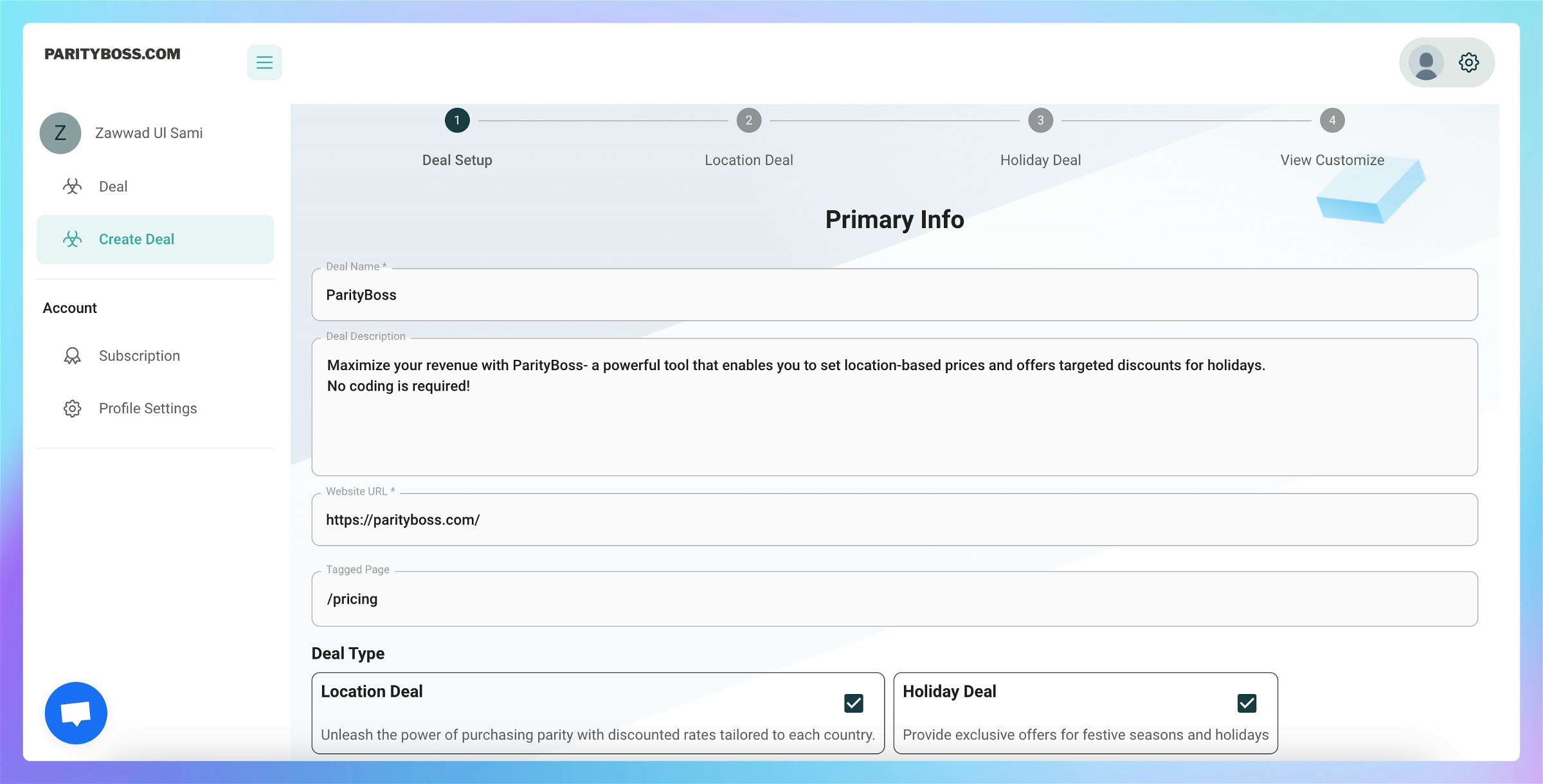Click the Location Deal card title
The width and height of the screenshot is (1543, 784).
click(x=372, y=691)
